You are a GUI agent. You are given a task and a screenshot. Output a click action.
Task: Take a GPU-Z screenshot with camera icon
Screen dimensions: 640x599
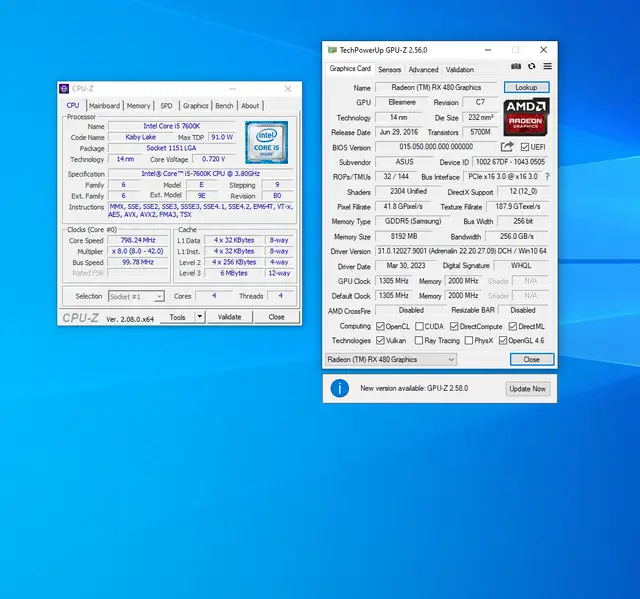(516, 66)
